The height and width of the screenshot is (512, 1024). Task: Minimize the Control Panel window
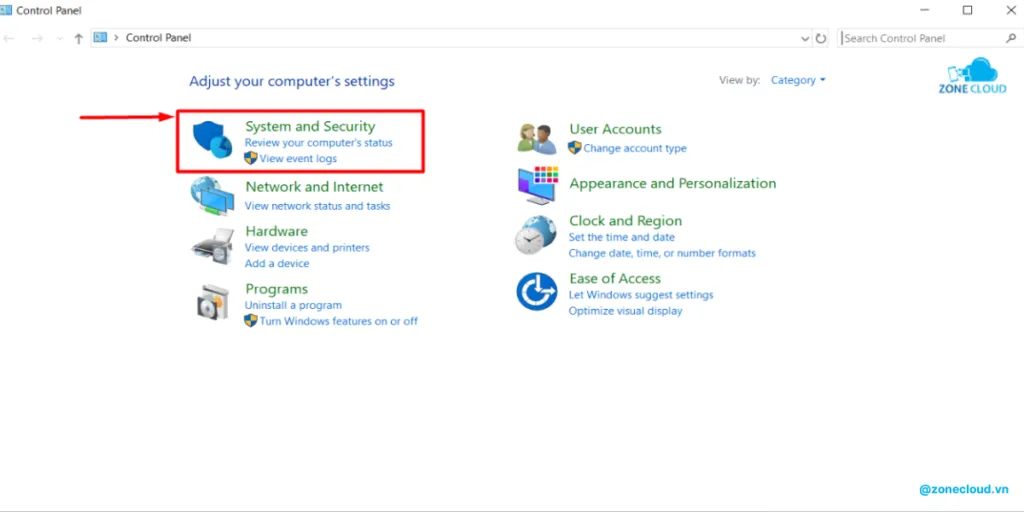(925, 10)
